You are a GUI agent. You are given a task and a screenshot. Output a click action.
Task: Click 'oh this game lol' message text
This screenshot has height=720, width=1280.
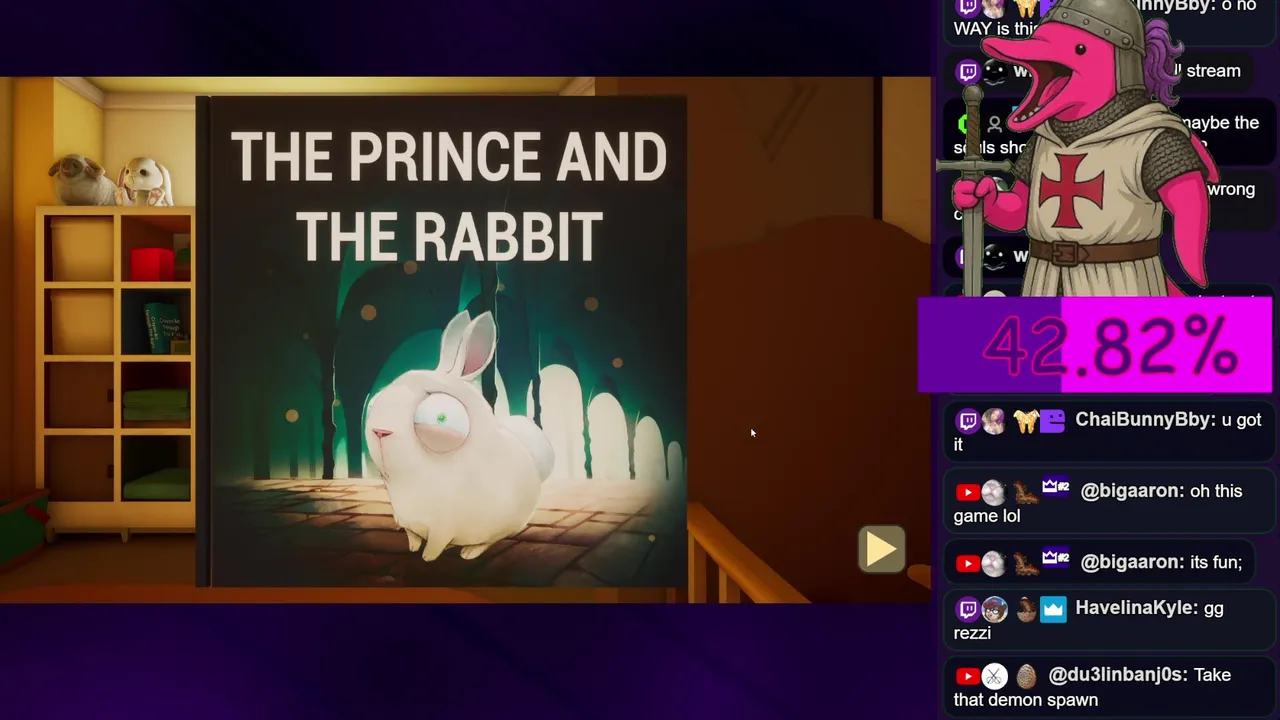pyautogui.click(x=1098, y=503)
